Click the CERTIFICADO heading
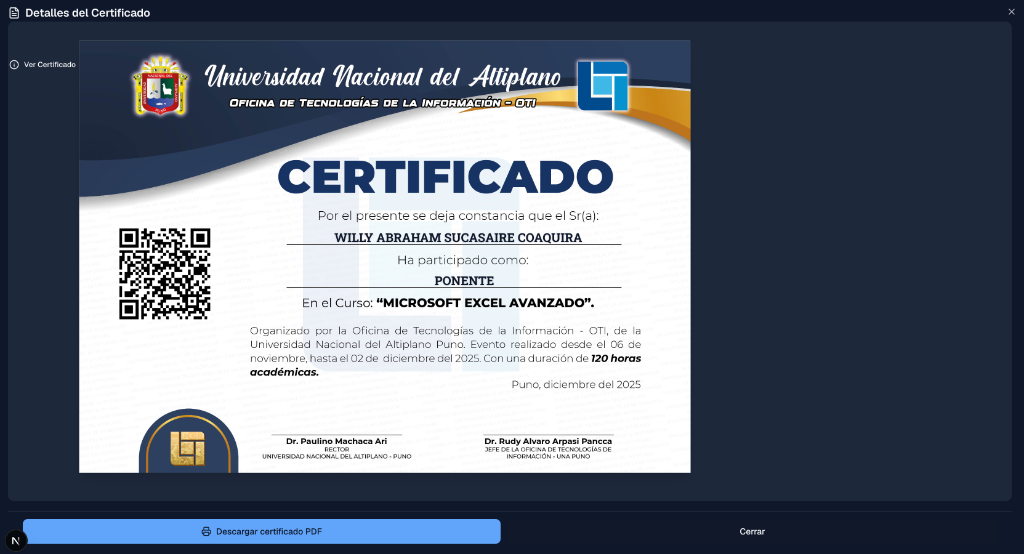 (x=445, y=177)
